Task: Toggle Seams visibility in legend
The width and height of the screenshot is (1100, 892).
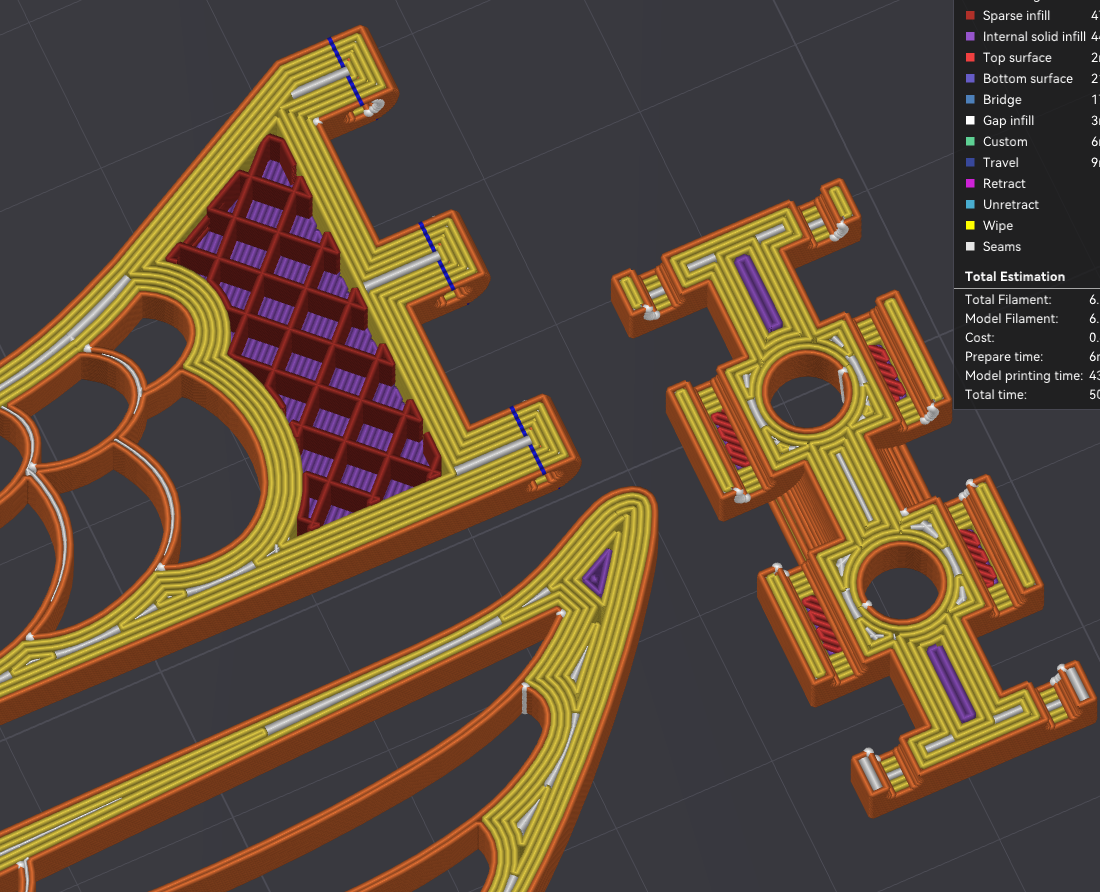Action: pyautogui.click(x=1001, y=247)
